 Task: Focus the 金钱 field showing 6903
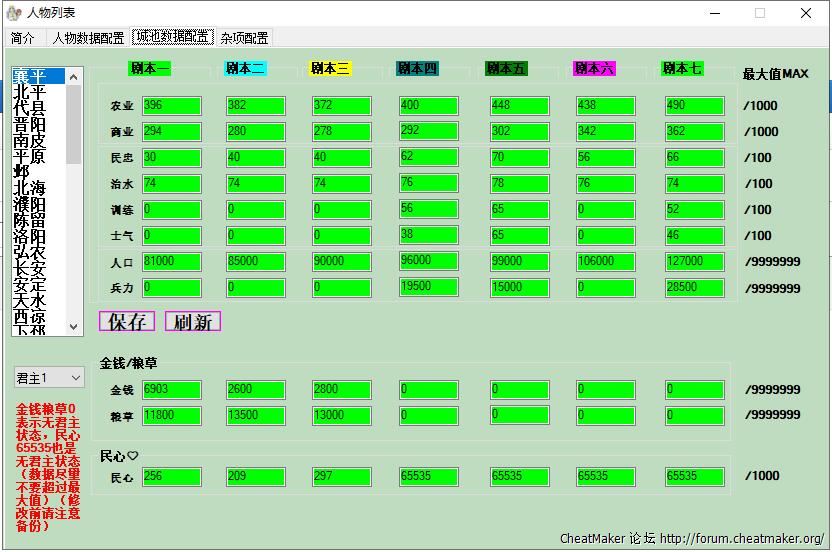pyautogui.click(x=171, y=389)
